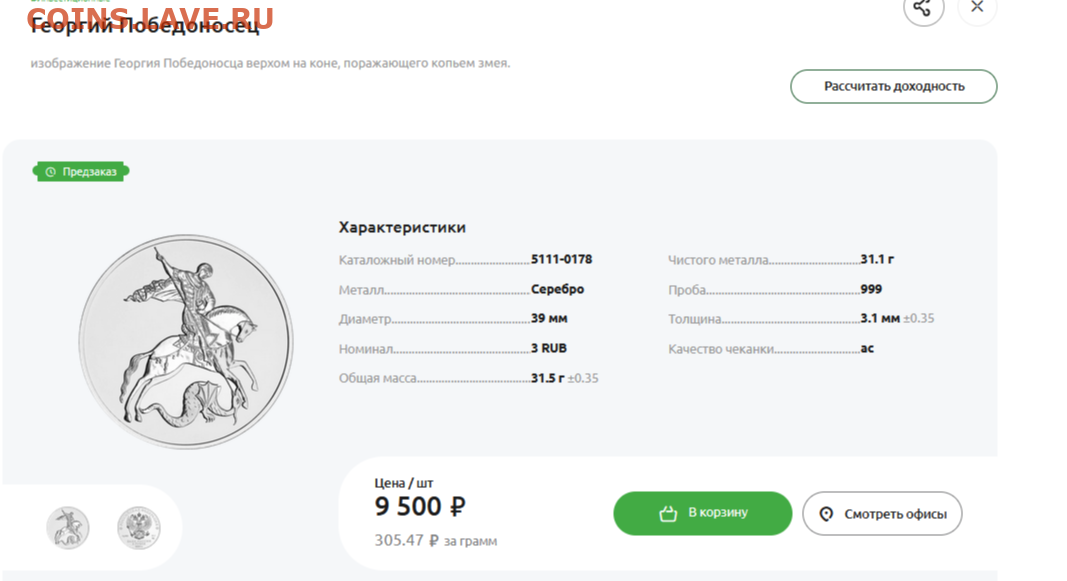This screenshot has width=1067, height=581.
Task: Click the Рассчитать доходность button
Action: 893,86
